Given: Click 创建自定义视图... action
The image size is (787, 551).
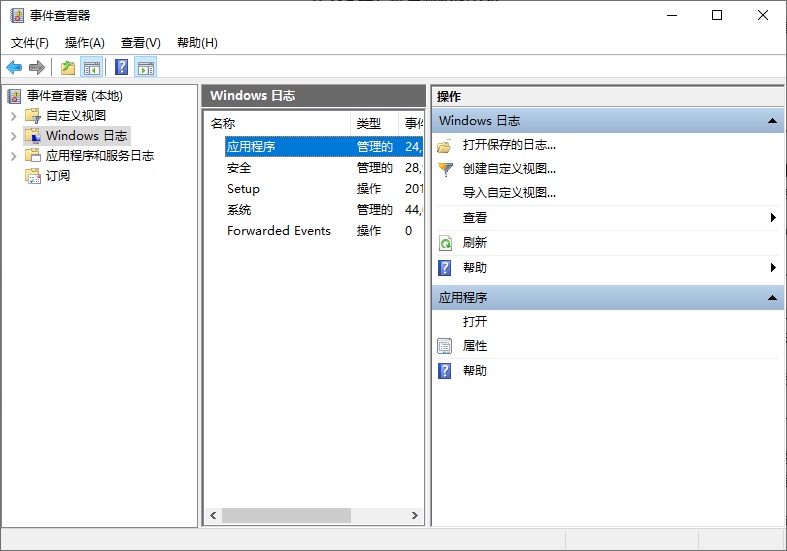Looking at the screenshot, I should pos(509,169).
